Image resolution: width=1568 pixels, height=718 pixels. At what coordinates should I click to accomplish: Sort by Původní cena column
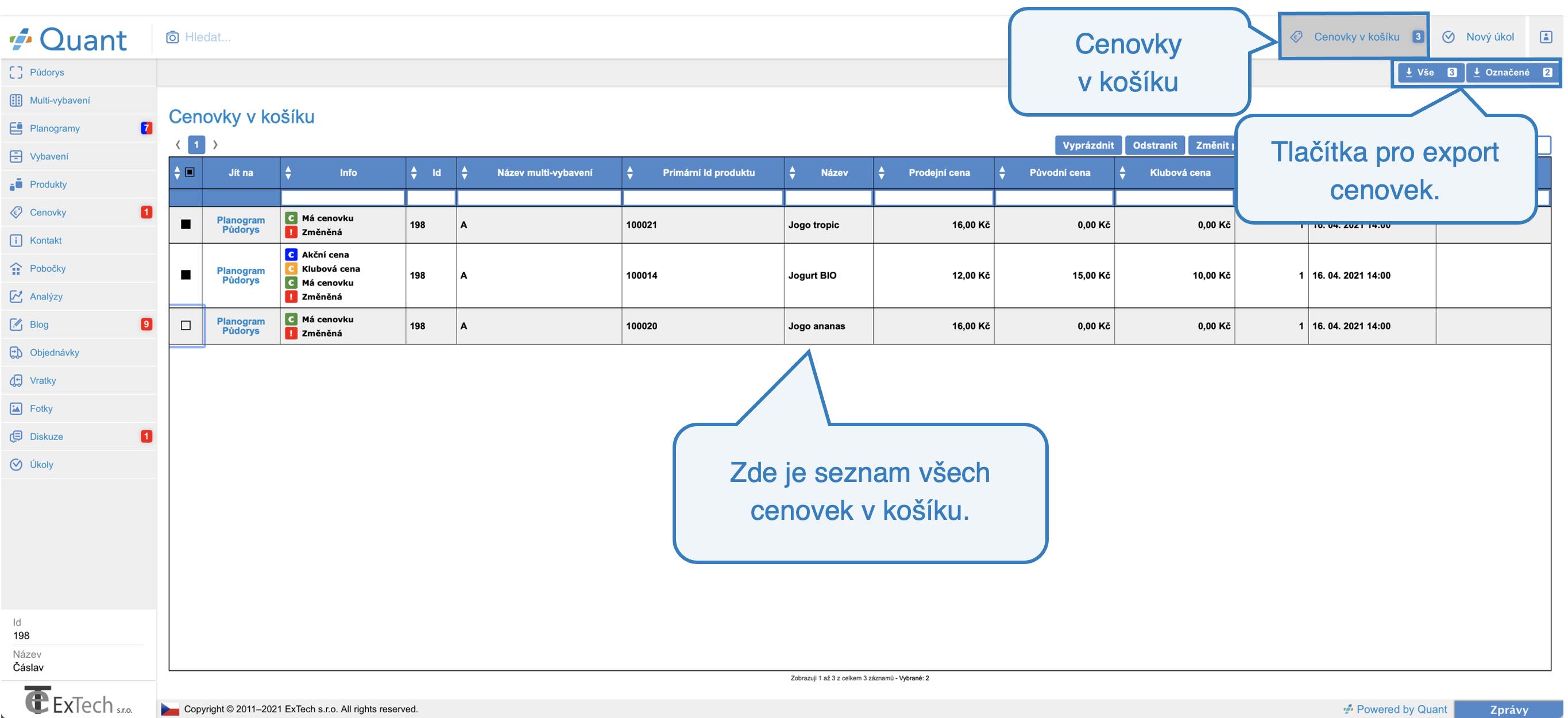click(x=1002, y=172)
